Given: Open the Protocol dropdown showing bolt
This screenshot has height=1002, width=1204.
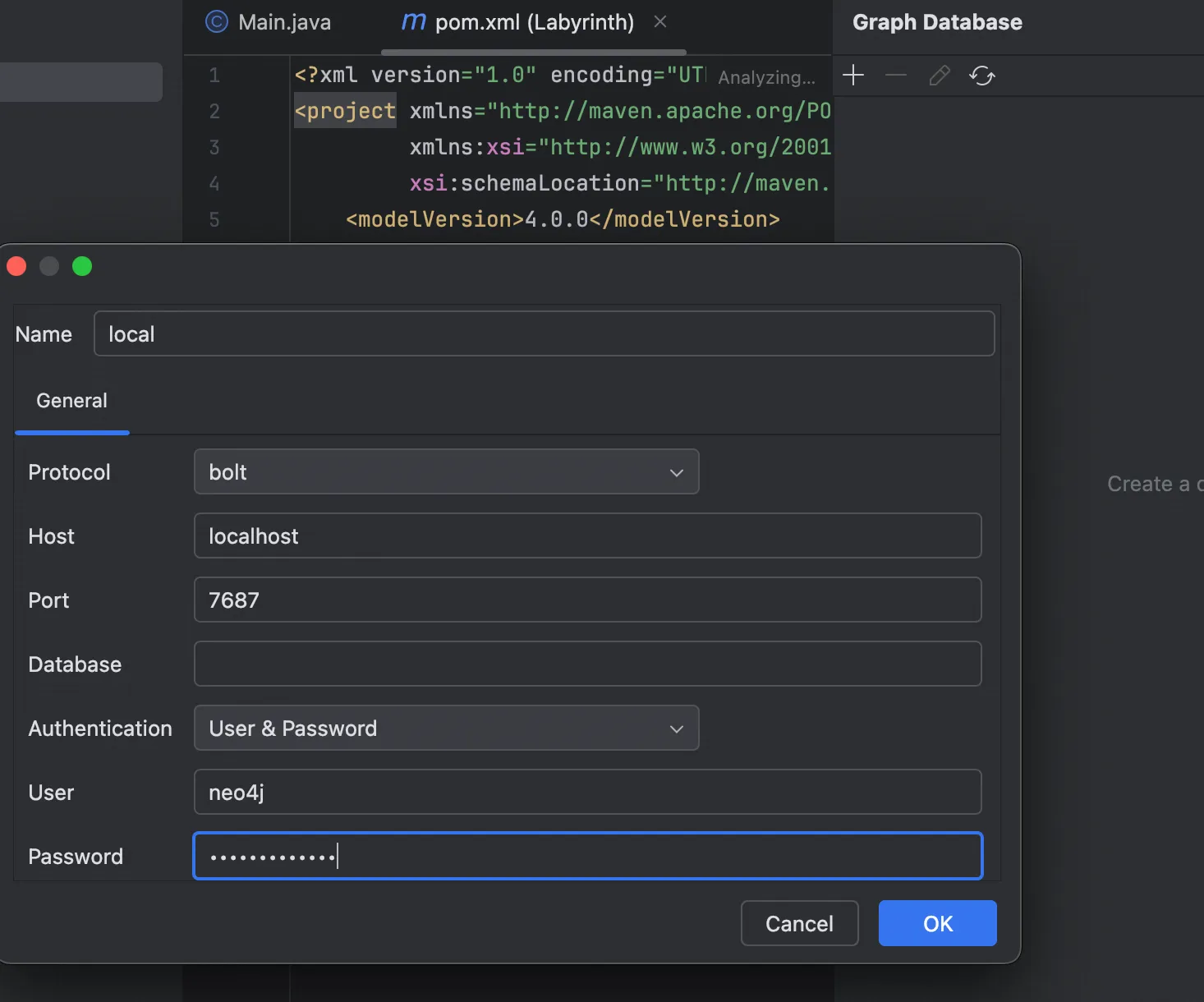Looking at the screenshot, I should [x=446, y=472].
